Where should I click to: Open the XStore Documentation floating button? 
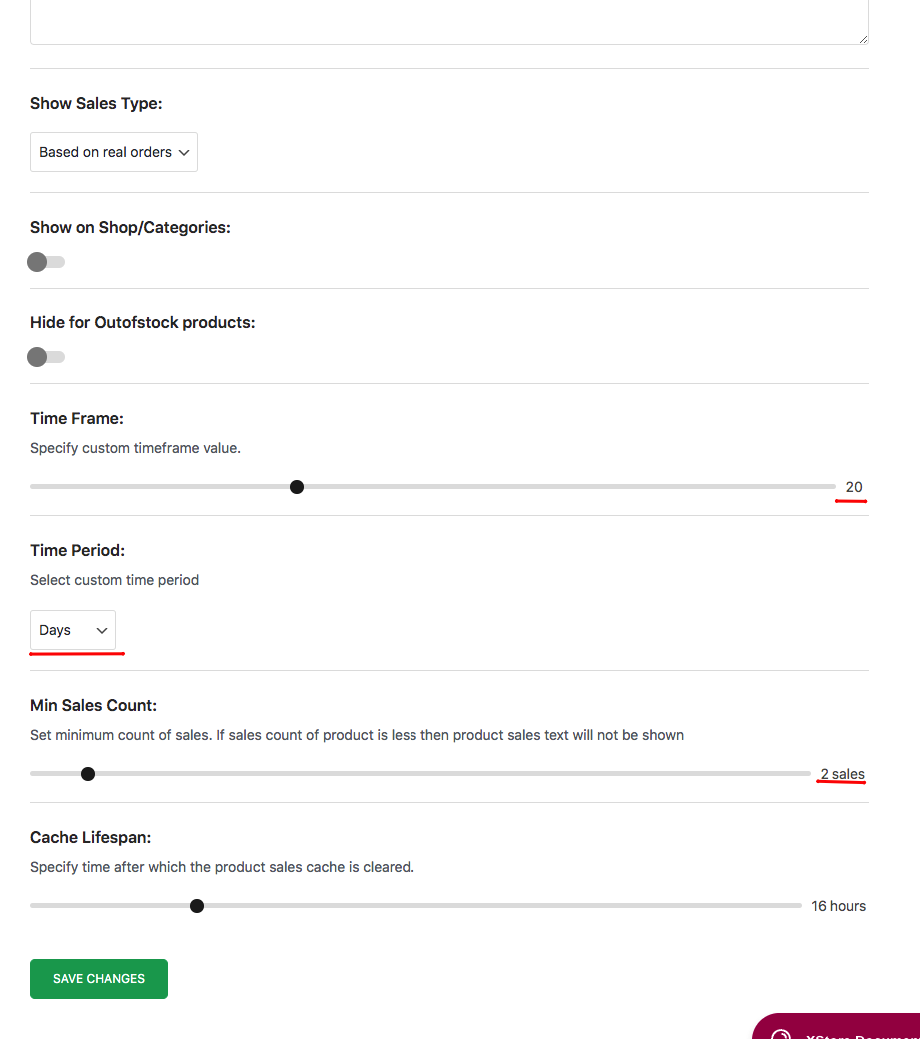(836, 1026)
